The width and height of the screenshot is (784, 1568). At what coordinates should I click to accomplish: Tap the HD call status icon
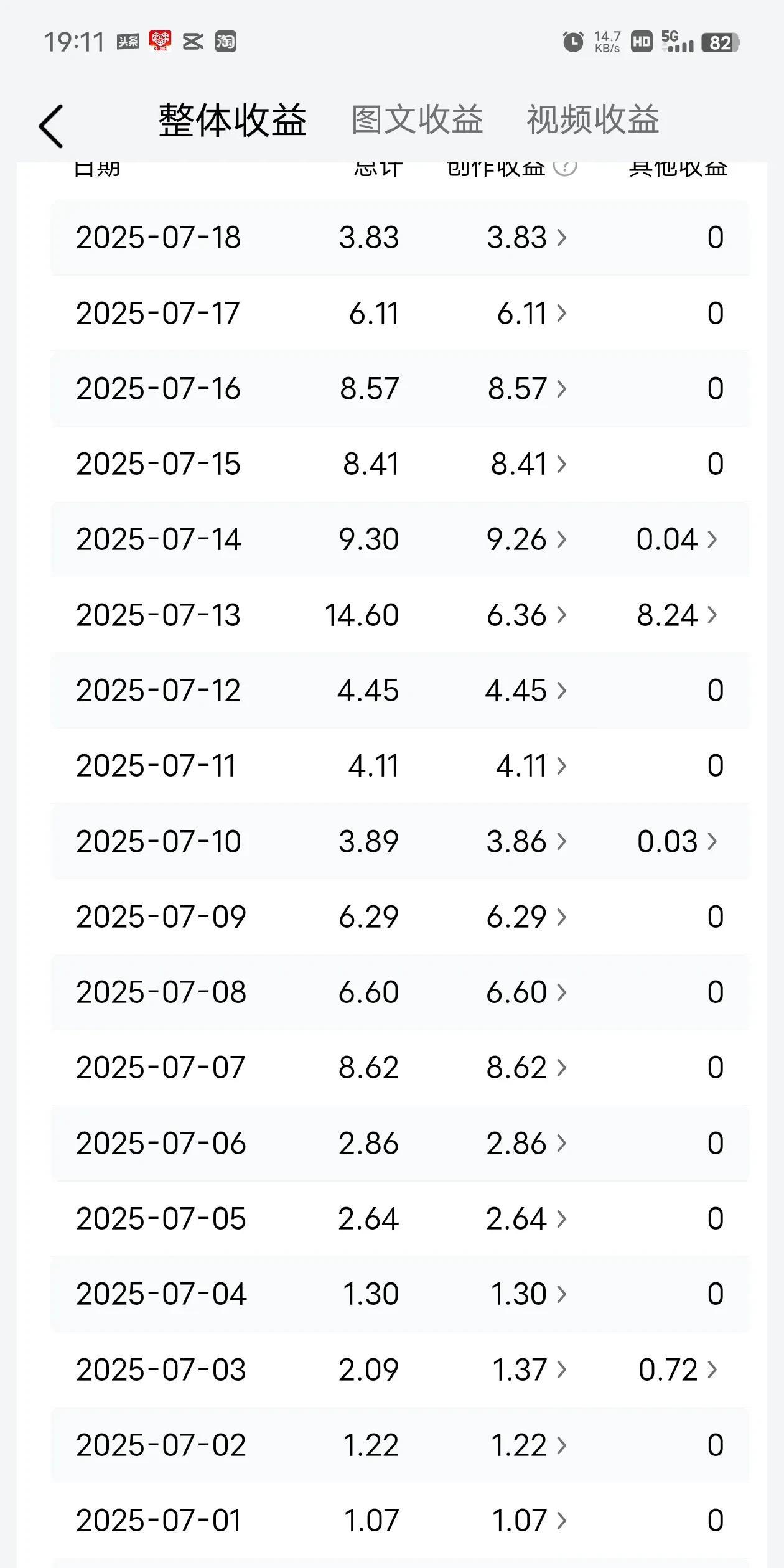point(642,42)
